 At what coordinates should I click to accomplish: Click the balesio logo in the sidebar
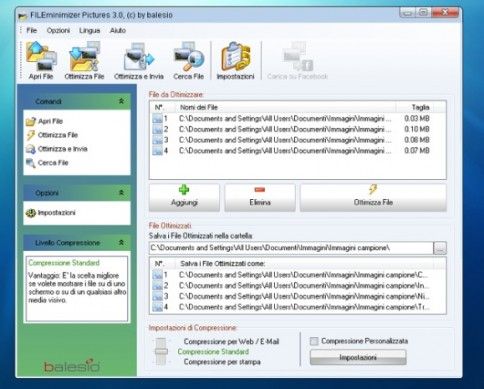coord(72,366)
